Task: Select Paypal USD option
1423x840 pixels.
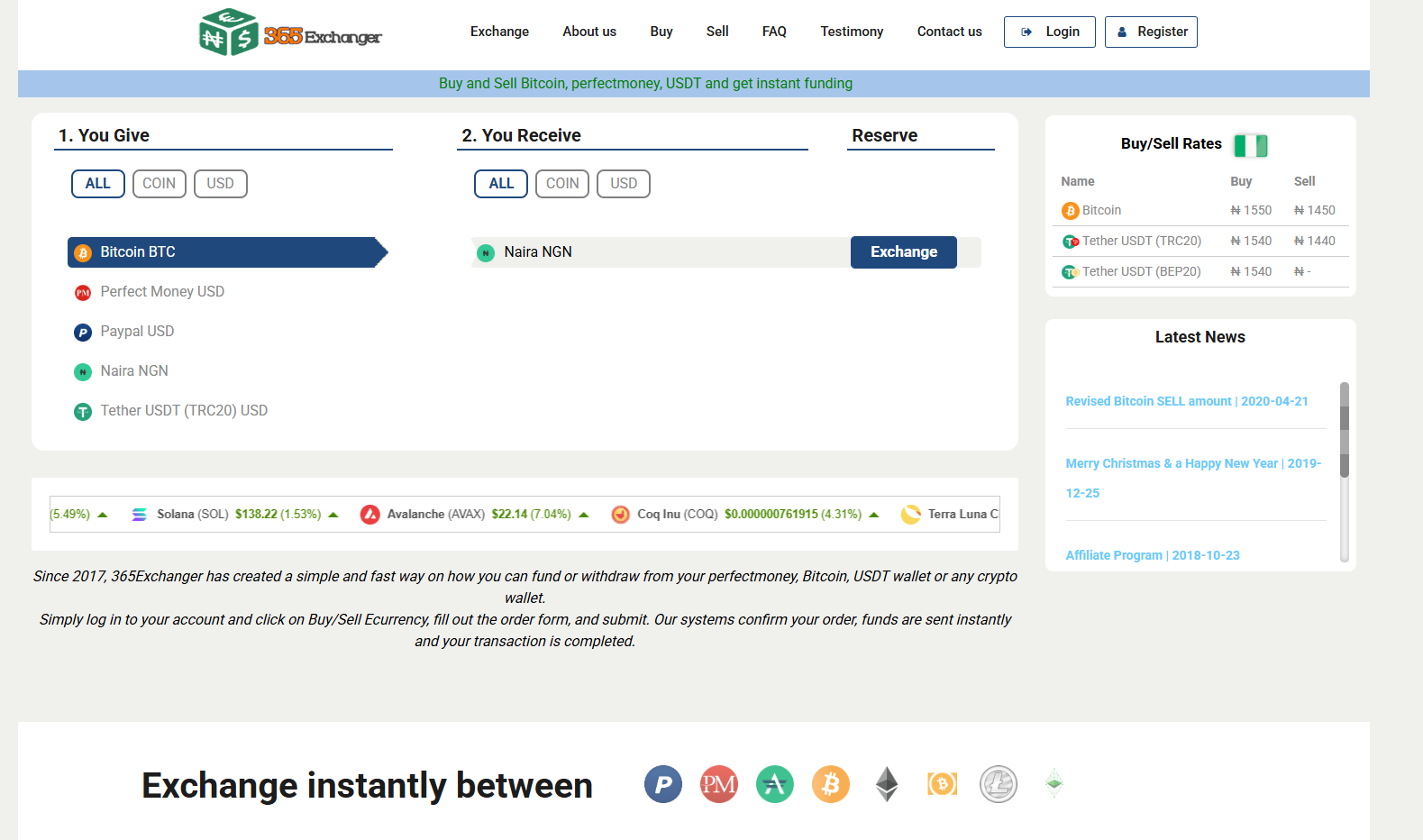Action: [137, 332]
